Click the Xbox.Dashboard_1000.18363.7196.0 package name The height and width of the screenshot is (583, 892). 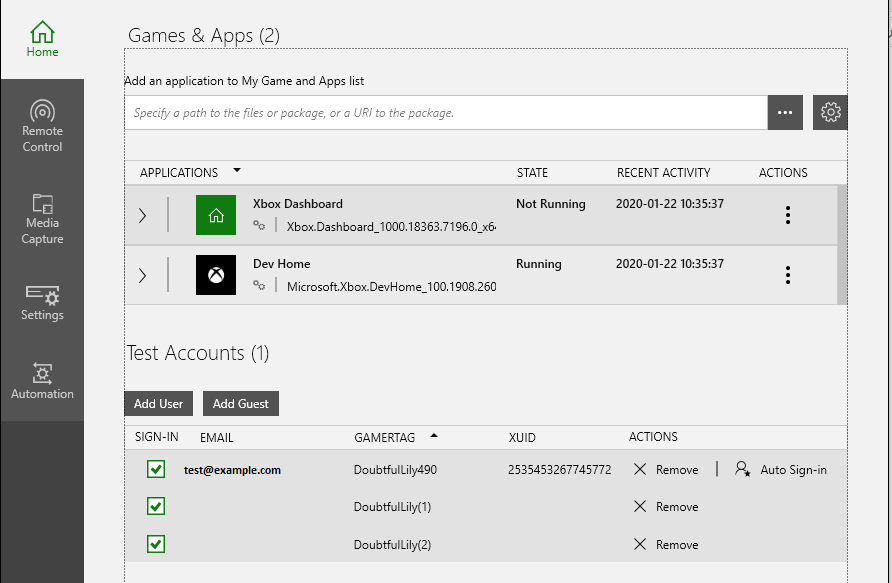point(391,226)
